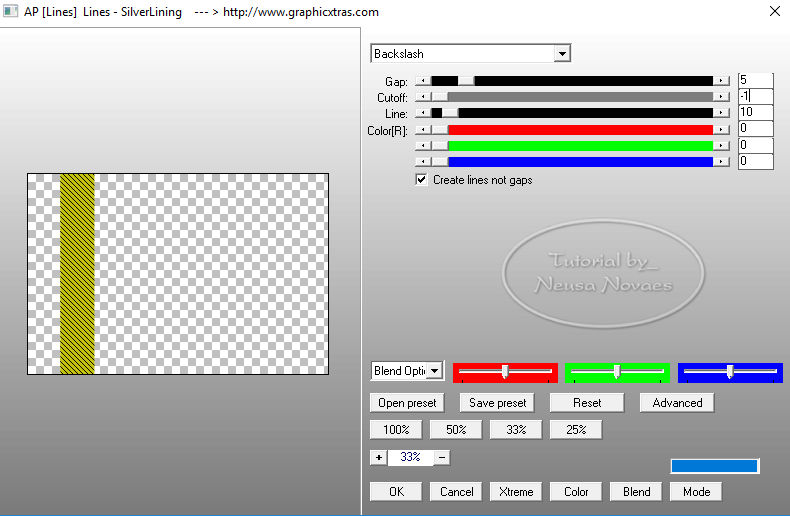Click the Blend button
790x516 pixels.
coord(636,491)
